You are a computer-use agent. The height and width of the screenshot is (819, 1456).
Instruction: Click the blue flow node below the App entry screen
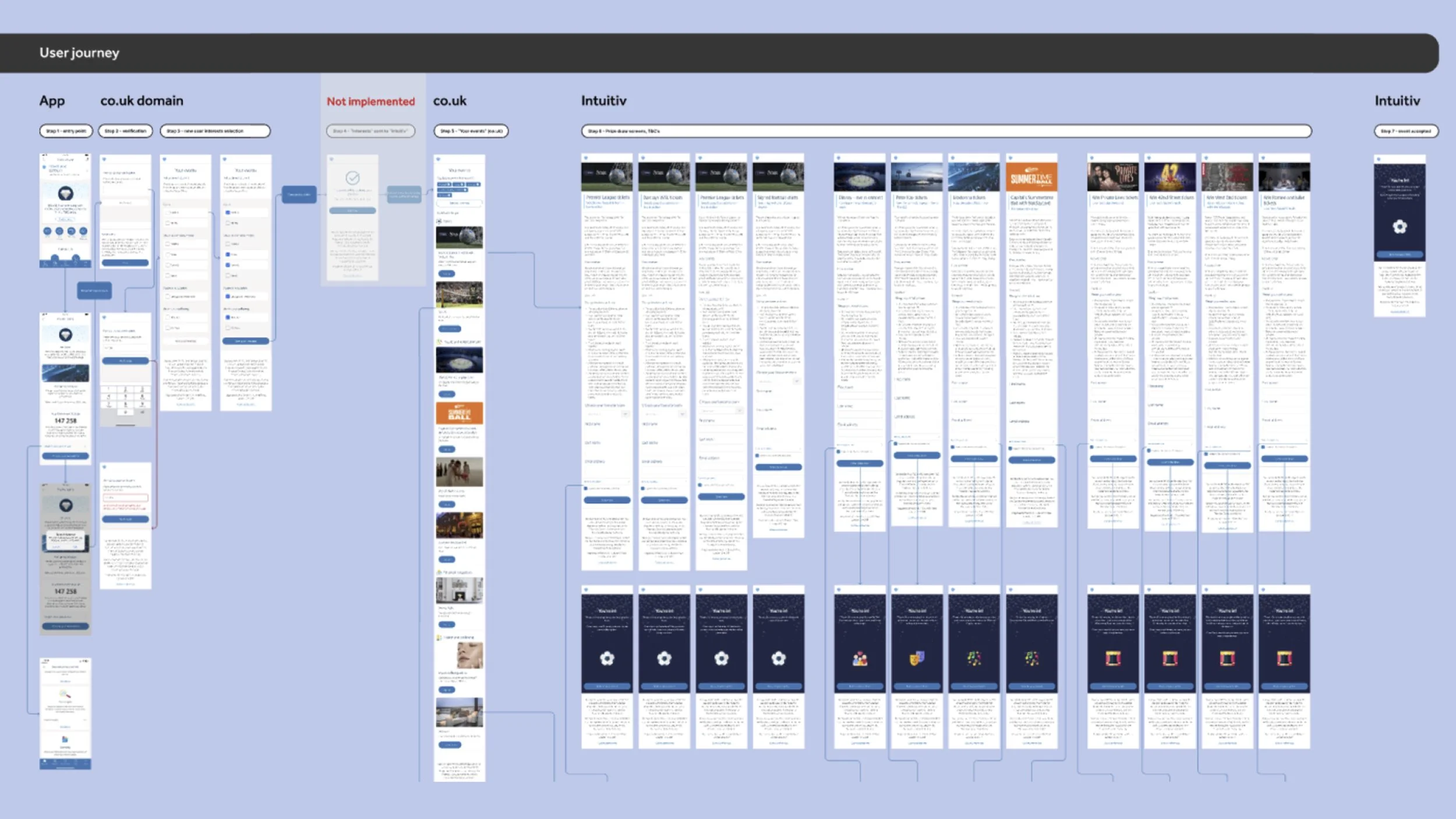94,290
